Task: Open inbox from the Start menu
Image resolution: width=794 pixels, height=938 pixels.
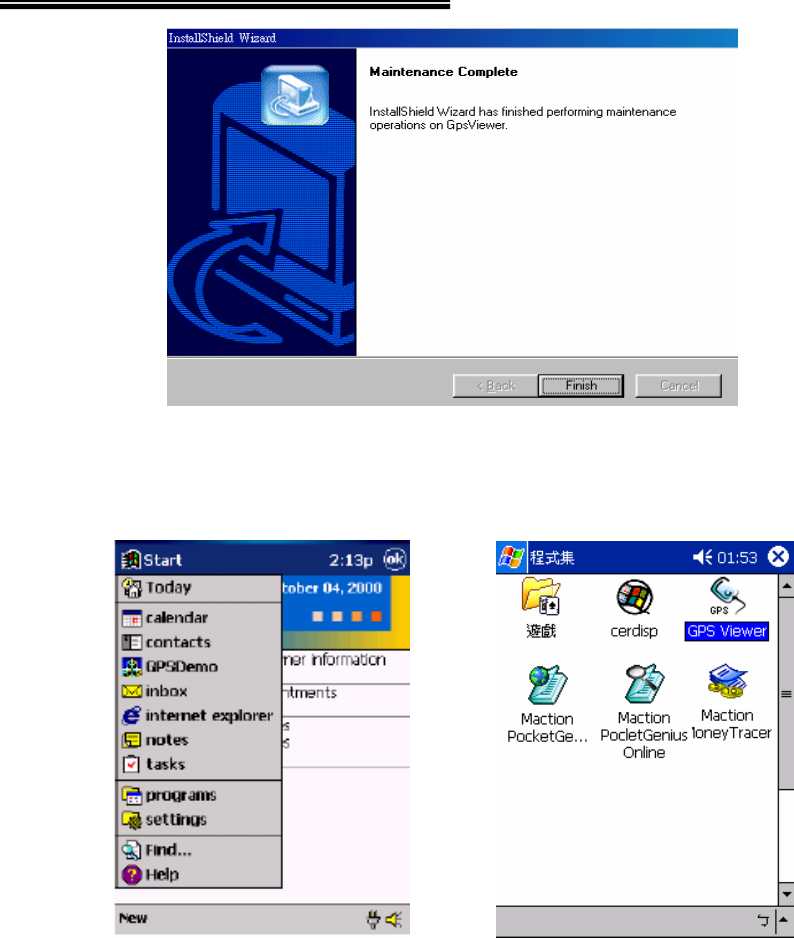Action: [199, 691]
